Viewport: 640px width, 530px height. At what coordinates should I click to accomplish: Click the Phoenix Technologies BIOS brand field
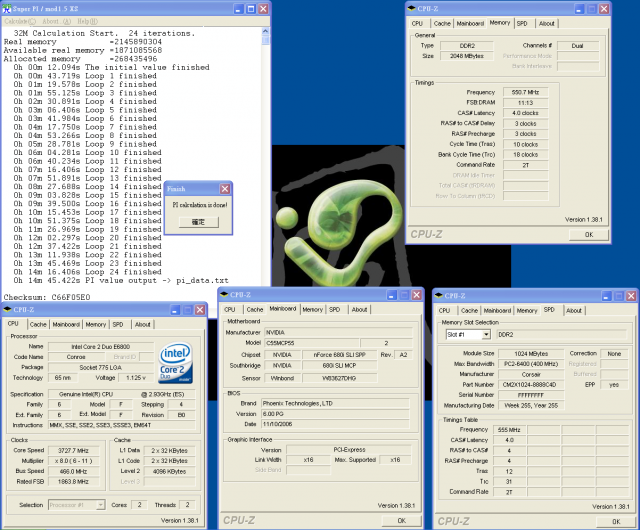point(335,403)
